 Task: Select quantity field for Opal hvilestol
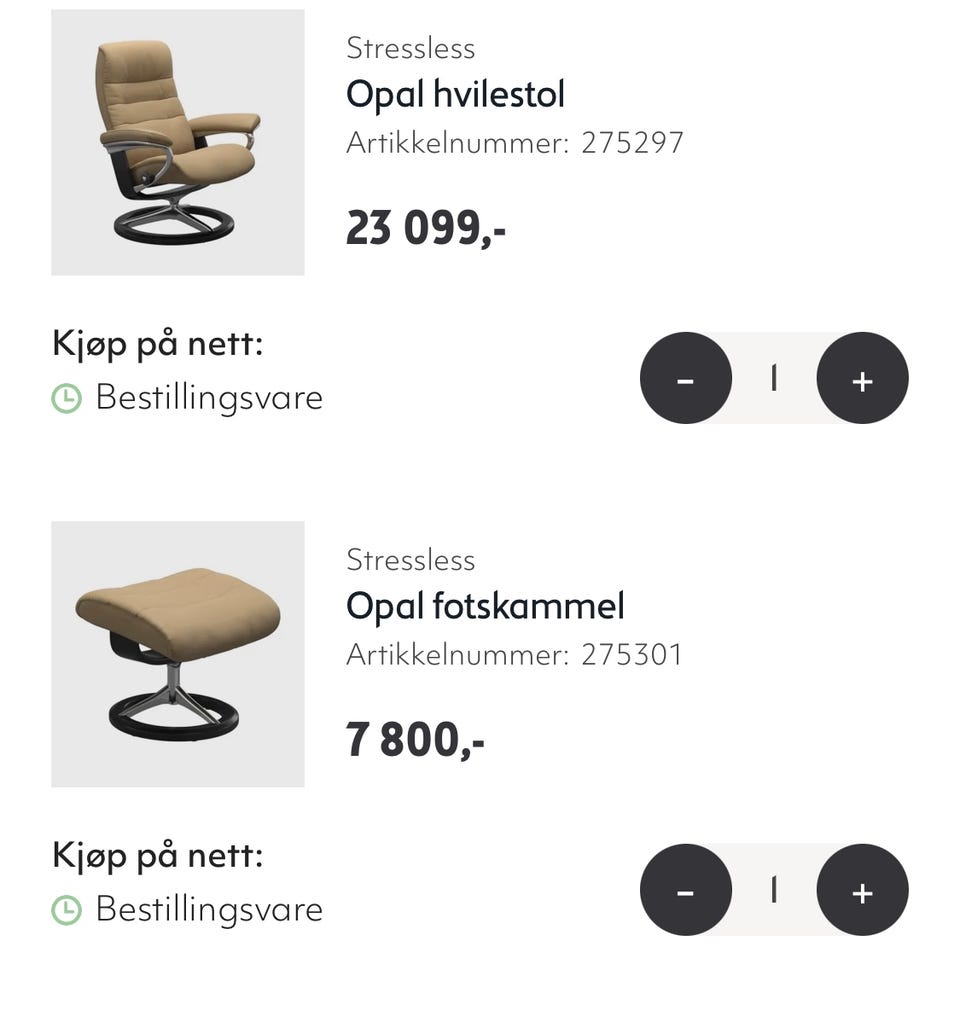[774, 379]
